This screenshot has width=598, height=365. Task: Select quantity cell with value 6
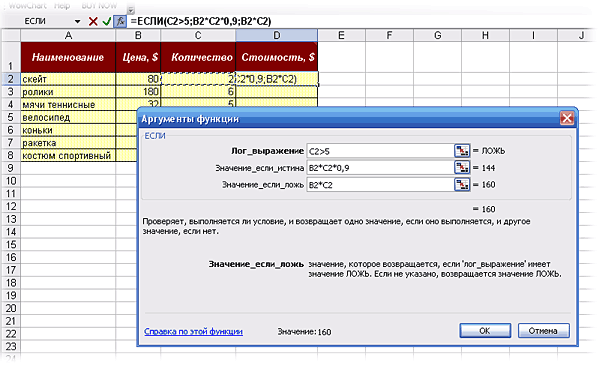tap(198, 92)
